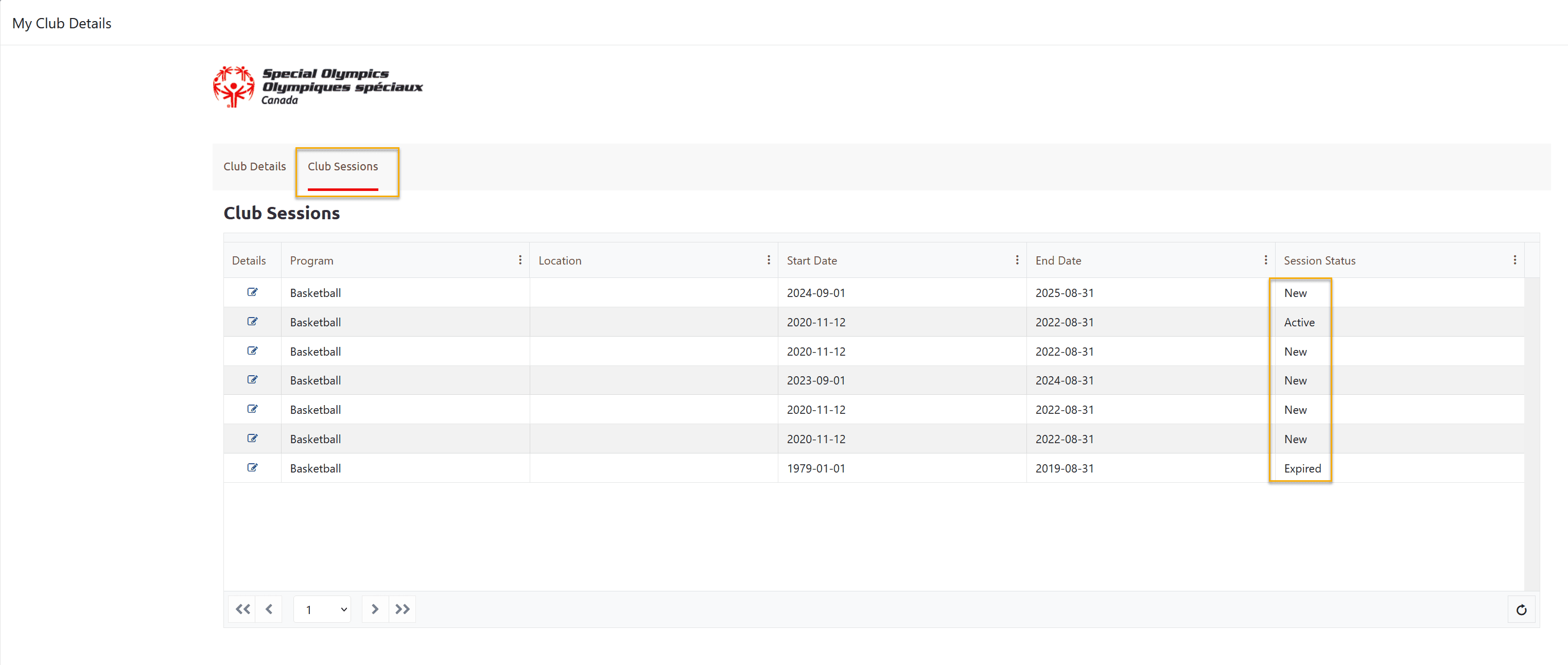
Task: Open details for Basketball session starting 2024-09-01
Action: (252, 292)
